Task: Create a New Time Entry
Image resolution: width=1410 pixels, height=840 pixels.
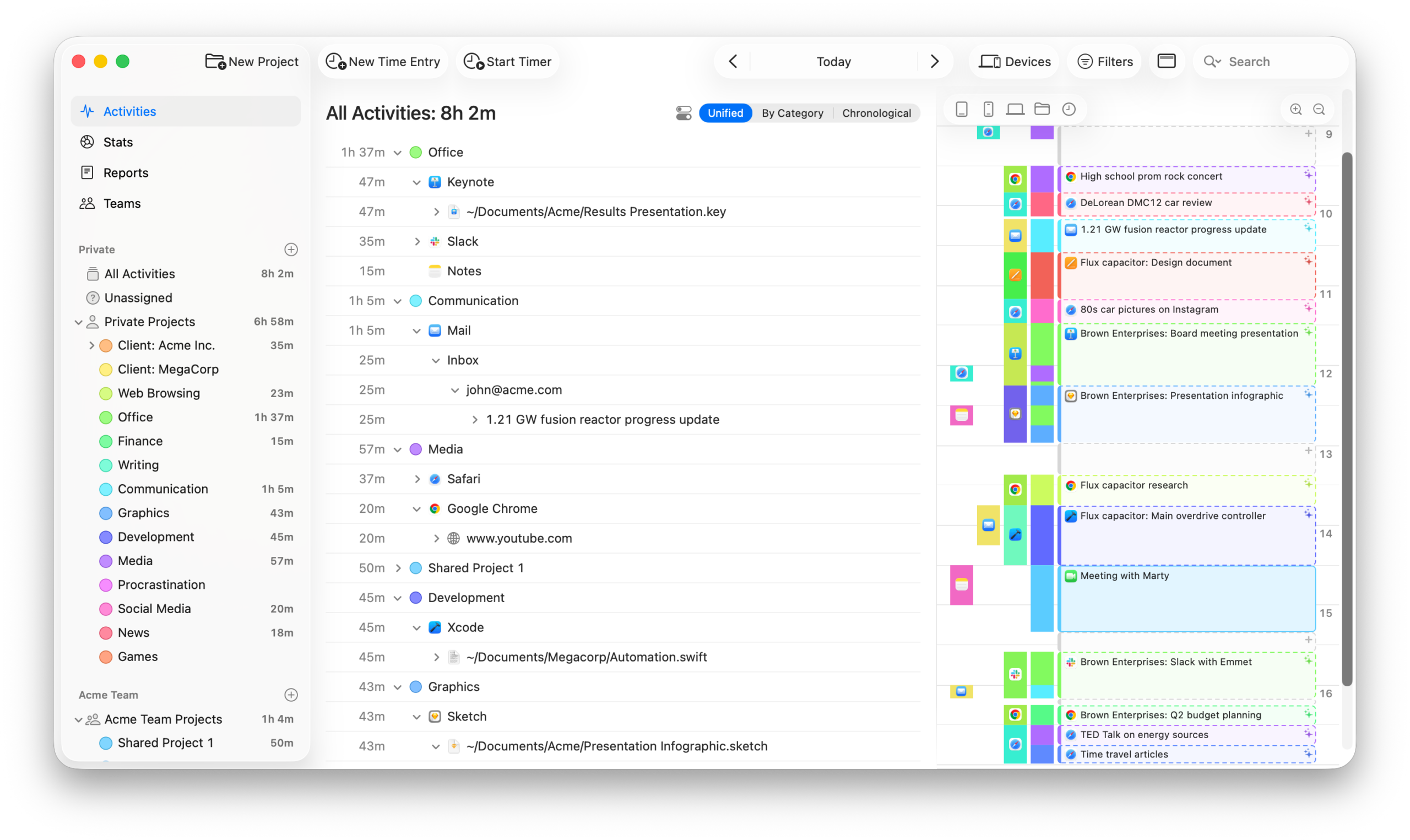Action: tap(383, 61)
